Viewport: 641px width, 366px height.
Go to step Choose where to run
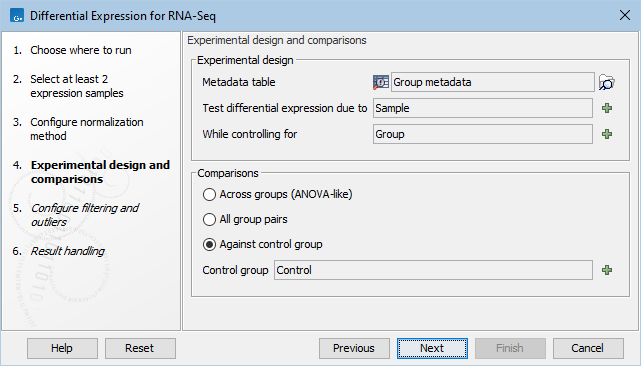[81, 50]
